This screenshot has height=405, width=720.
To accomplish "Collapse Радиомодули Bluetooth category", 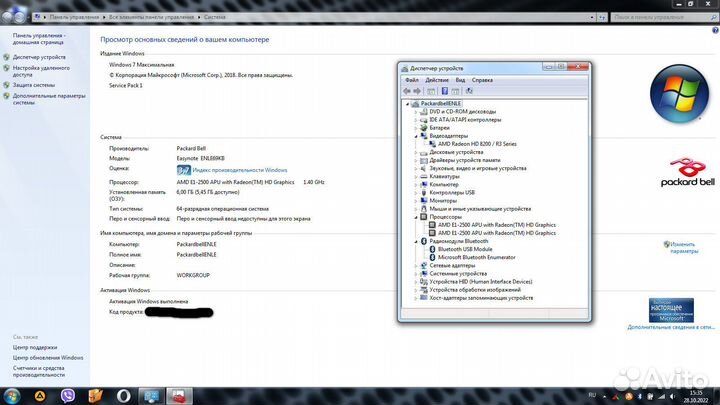I will [416, 241].
